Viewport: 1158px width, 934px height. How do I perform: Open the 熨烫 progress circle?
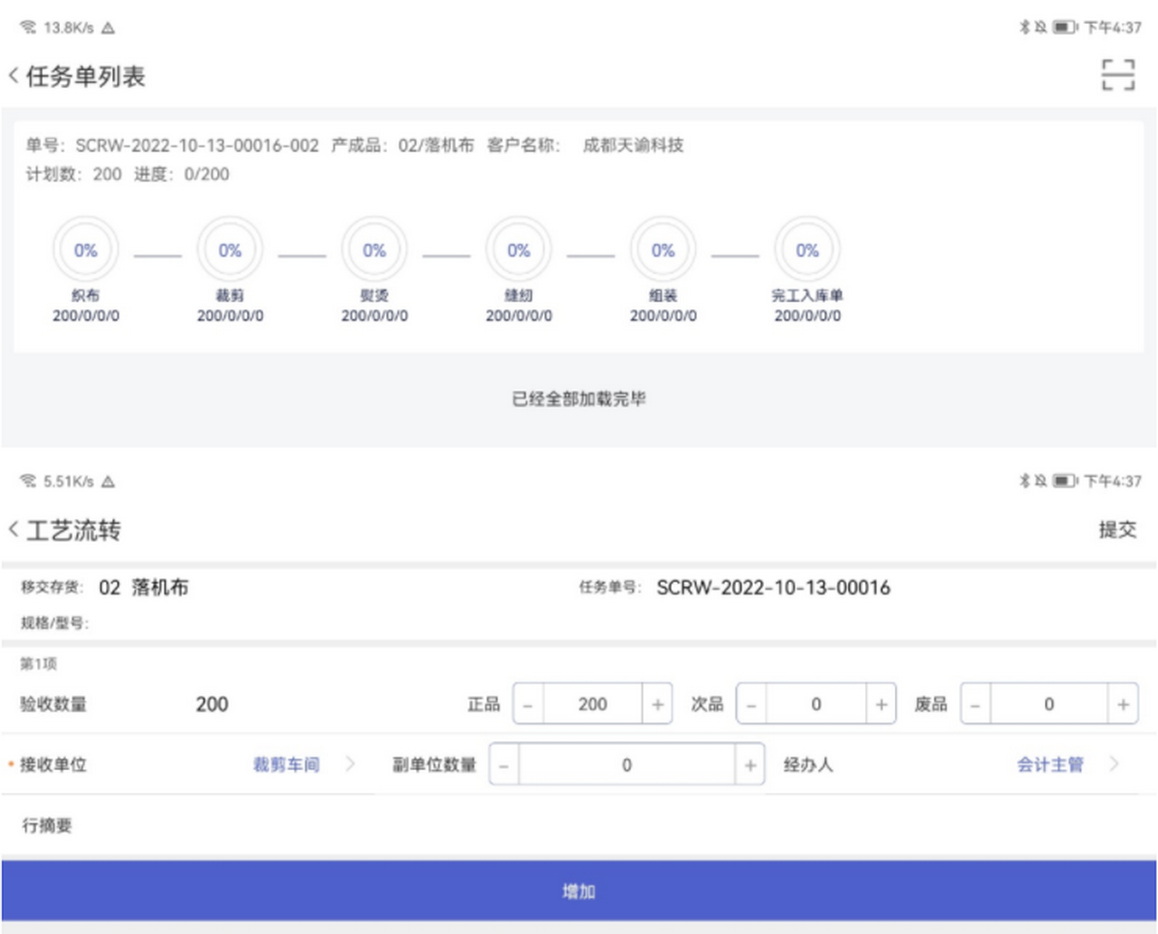[x=374, y=251]
